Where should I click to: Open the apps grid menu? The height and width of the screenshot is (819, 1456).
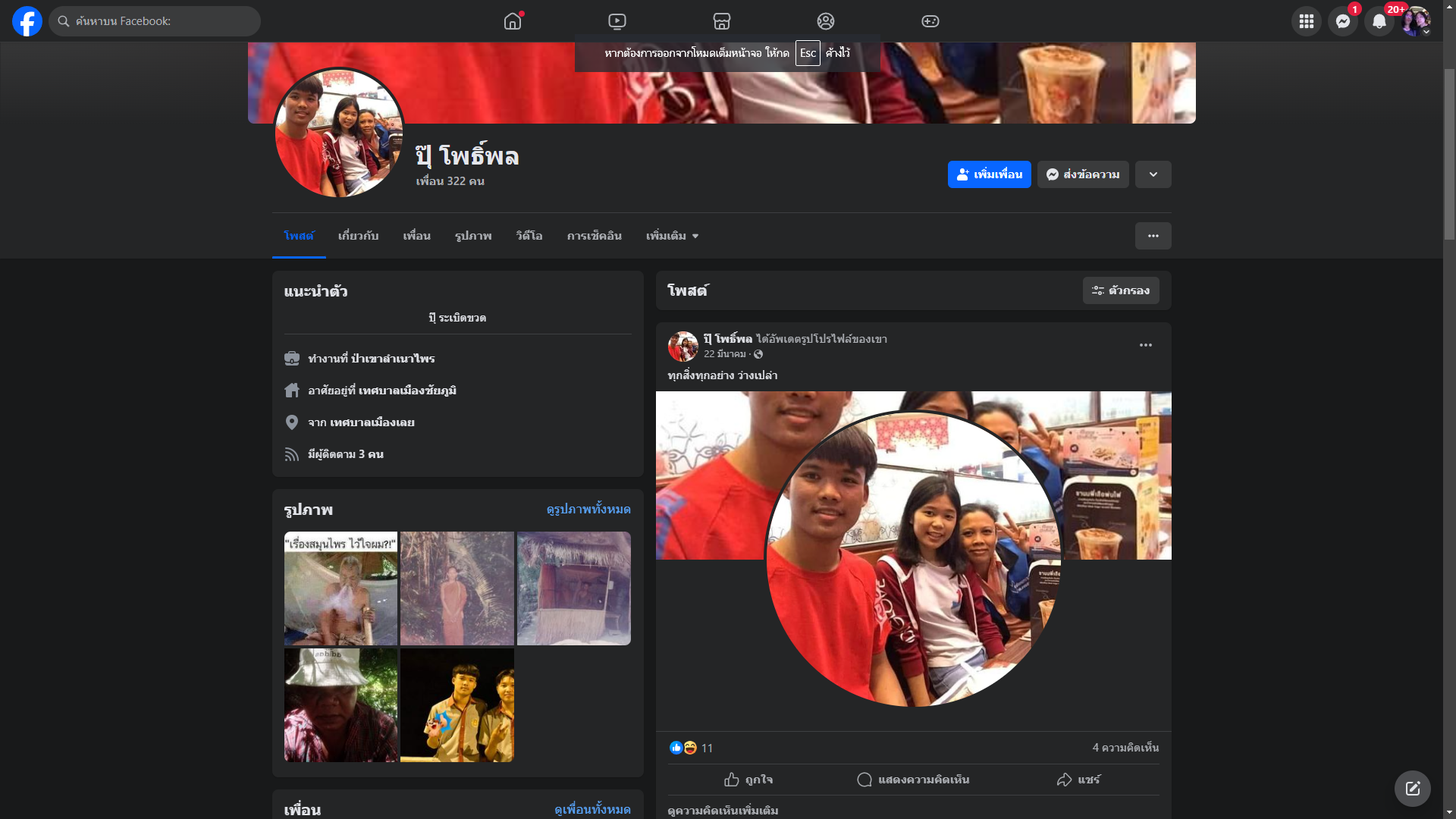pos(1307,21)
